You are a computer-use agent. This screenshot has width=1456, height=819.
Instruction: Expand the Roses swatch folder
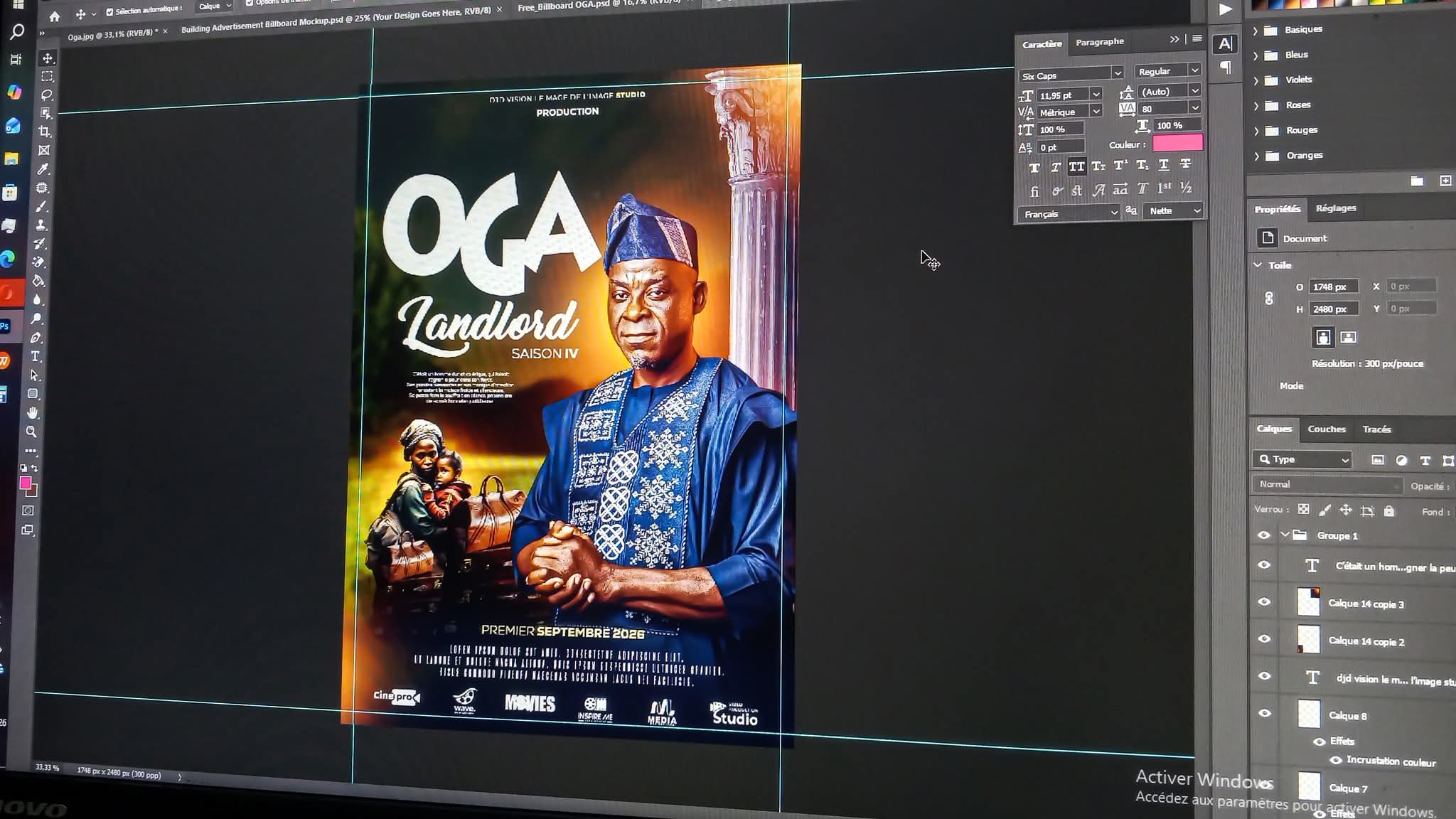(x=1256, y=105)
